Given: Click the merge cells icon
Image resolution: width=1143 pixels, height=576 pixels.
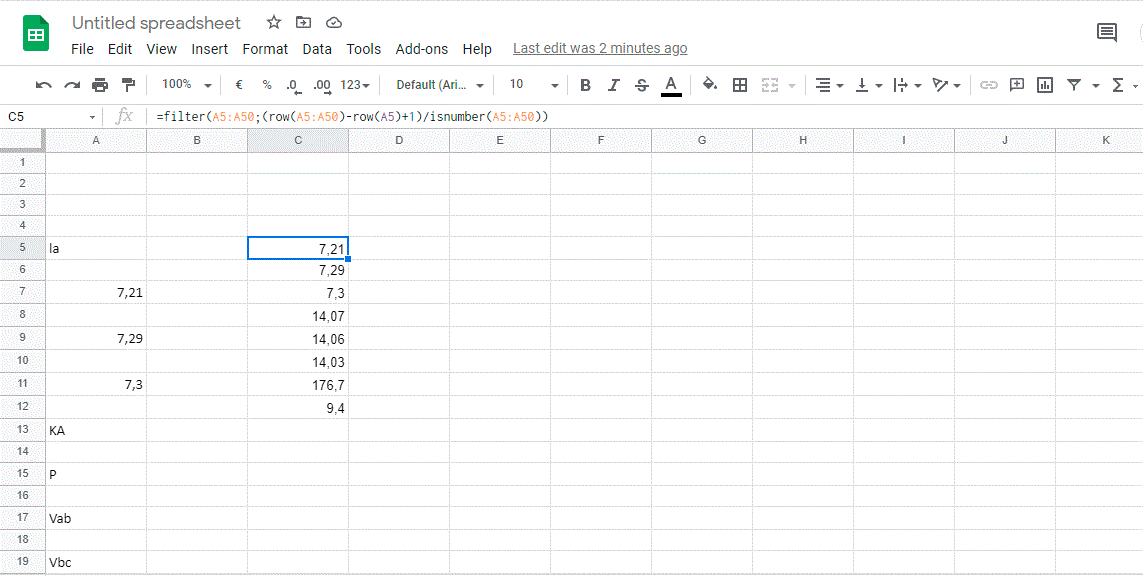Looking at the screenshot, I should pyautogui.click(x=771, y=85).
